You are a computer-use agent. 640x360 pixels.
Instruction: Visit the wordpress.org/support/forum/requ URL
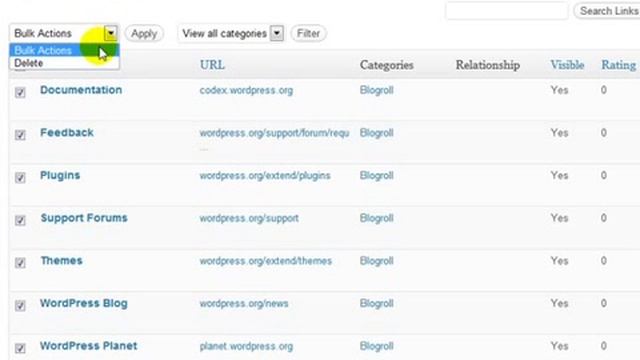[274, 133]
